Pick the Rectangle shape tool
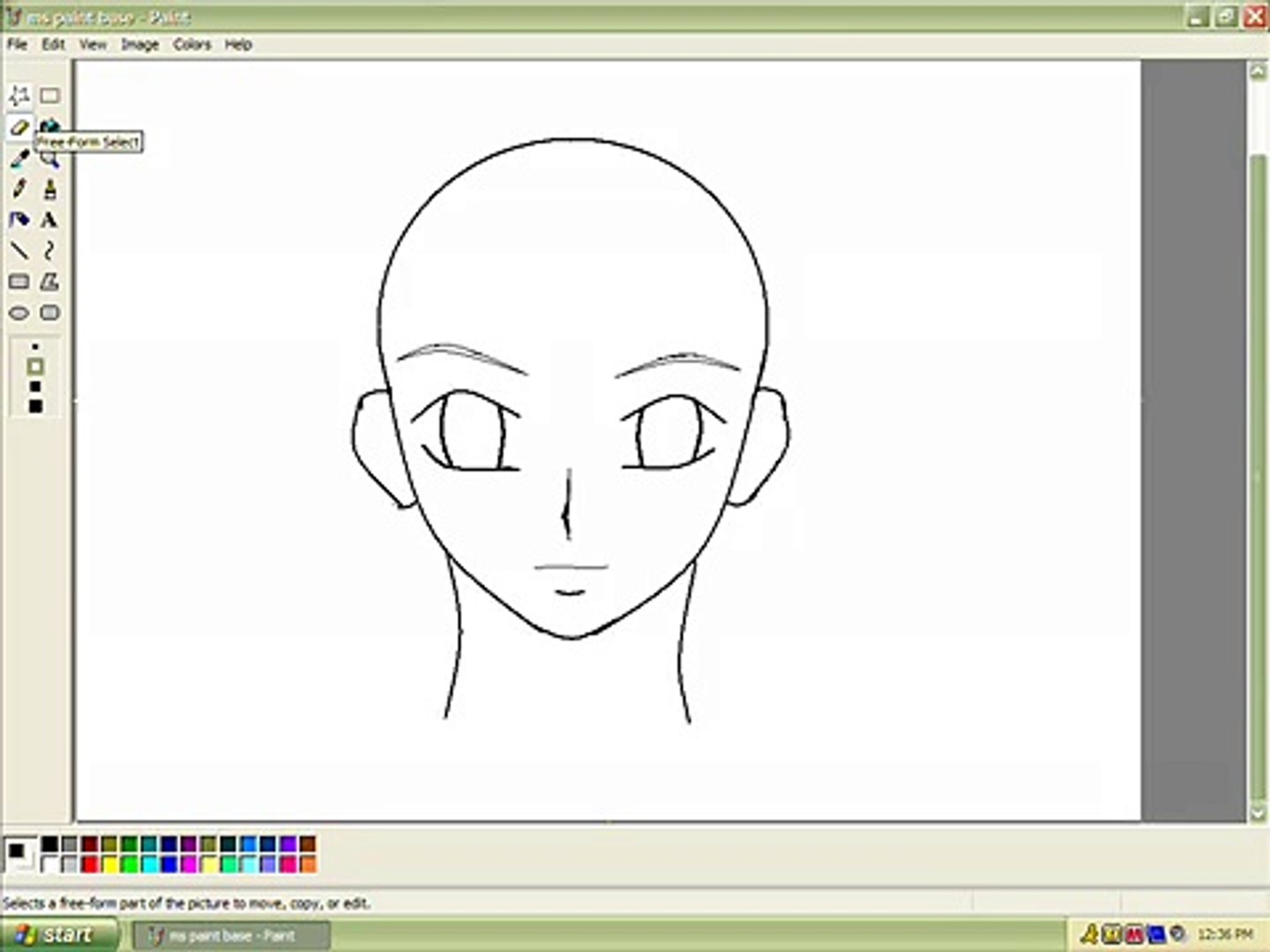Image resolution: width=1270 pixels, height=952 pixels. pyautogui.click(x=19, y=281)
